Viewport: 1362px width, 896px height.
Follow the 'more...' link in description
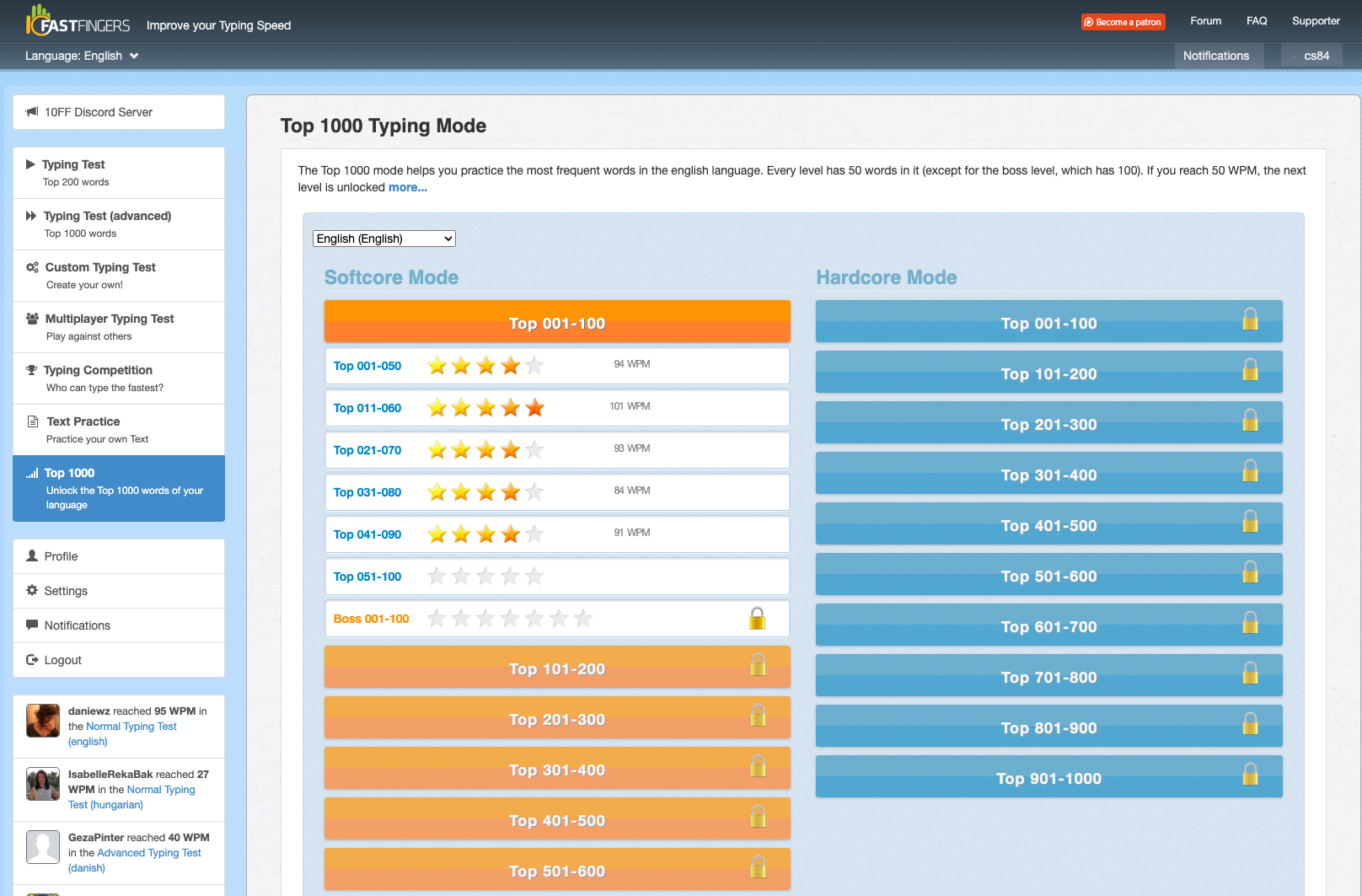(408, 187)
